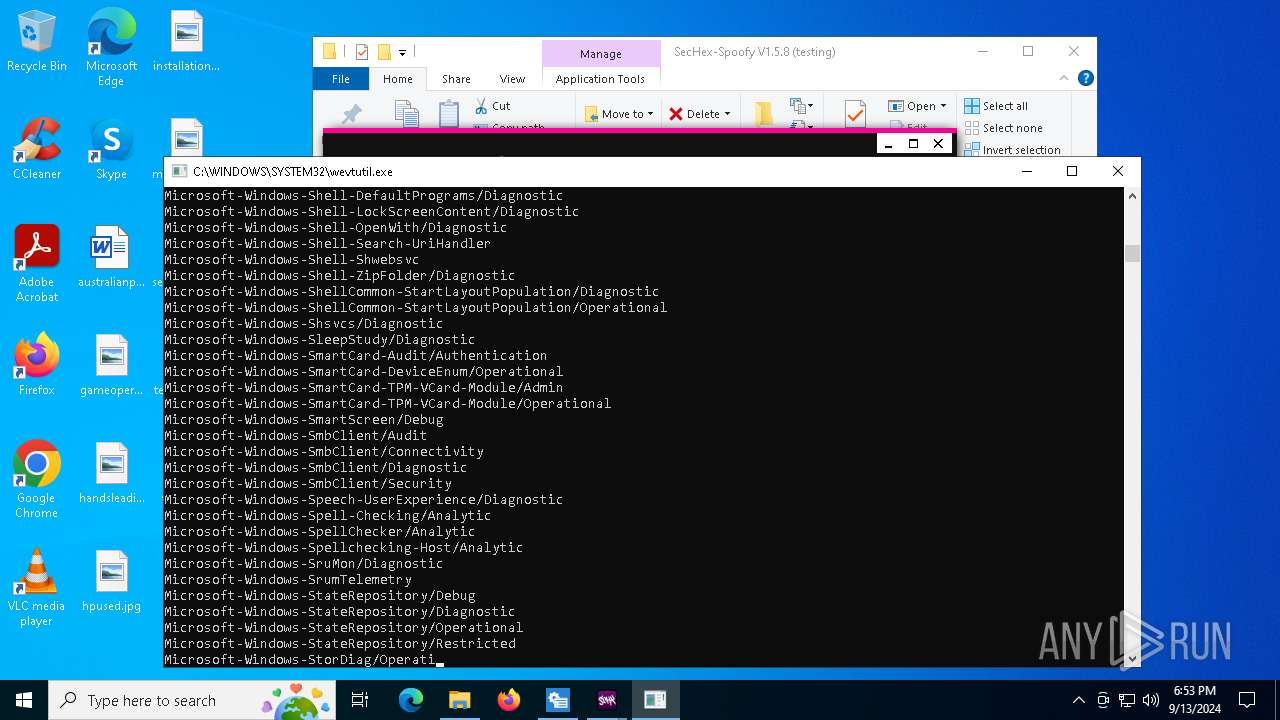Select the handsleadi... desktop image file

[x=111, y=473]
